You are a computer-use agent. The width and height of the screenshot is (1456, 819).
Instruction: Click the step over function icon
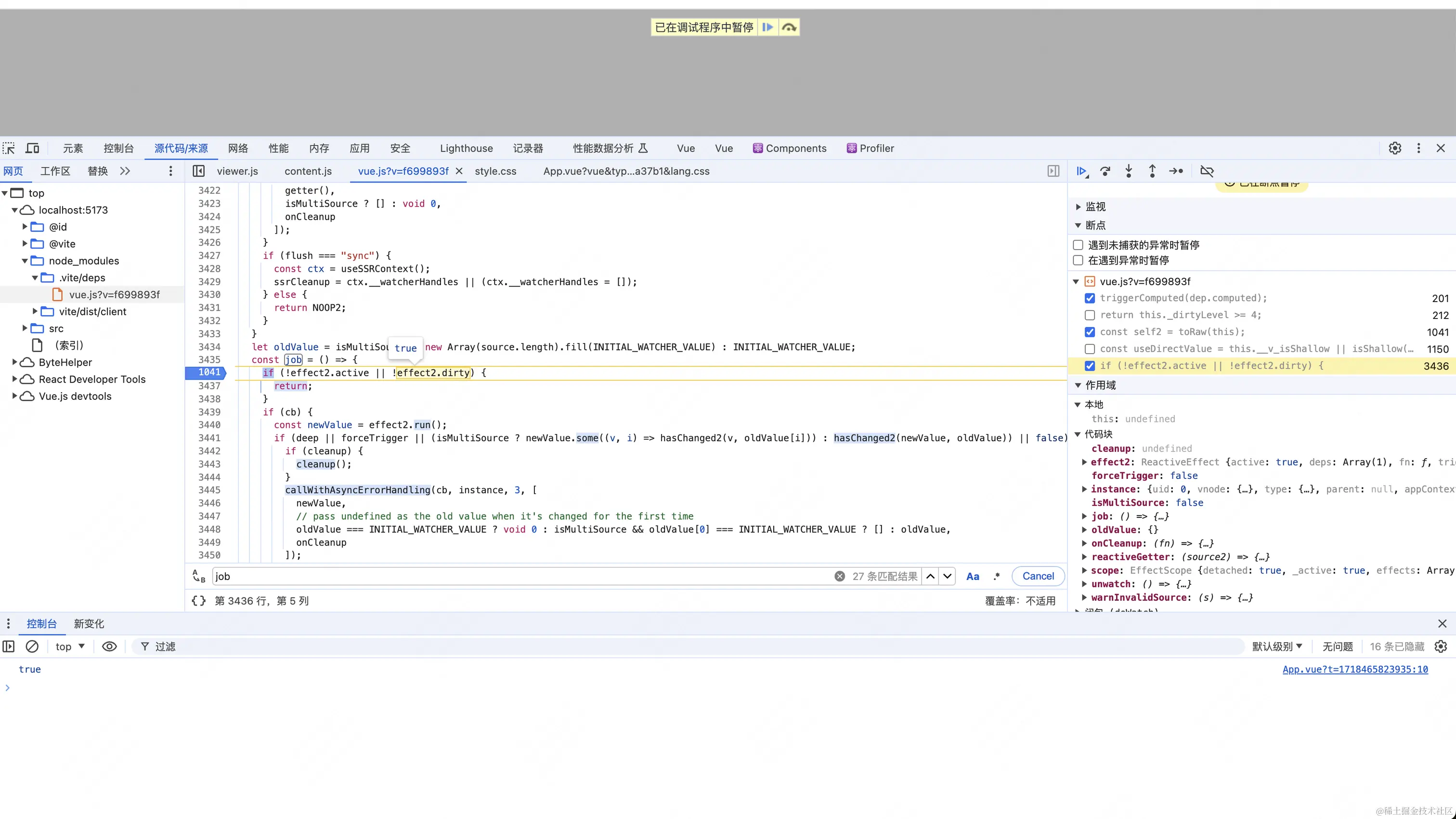tap(1105, 171)
